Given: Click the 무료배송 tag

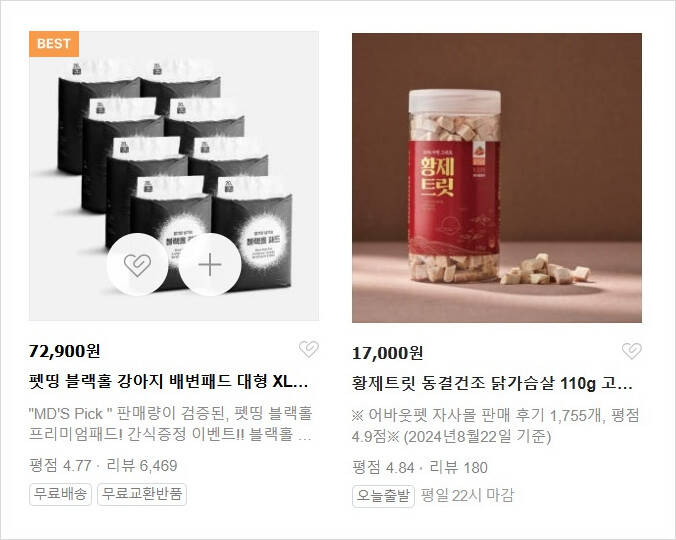Looking at the screenshot, I should click(x=60, y=494).
